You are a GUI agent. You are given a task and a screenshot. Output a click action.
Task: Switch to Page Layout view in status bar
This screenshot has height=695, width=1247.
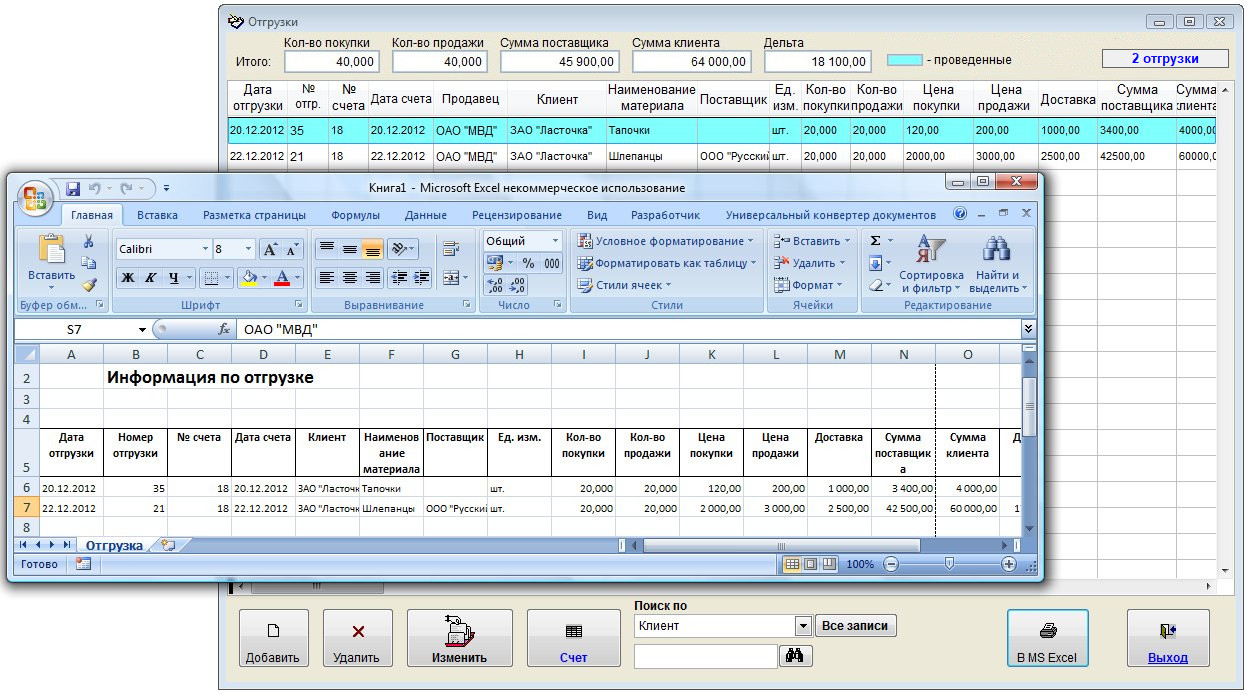pyautogui.click(x=811, y=564)
